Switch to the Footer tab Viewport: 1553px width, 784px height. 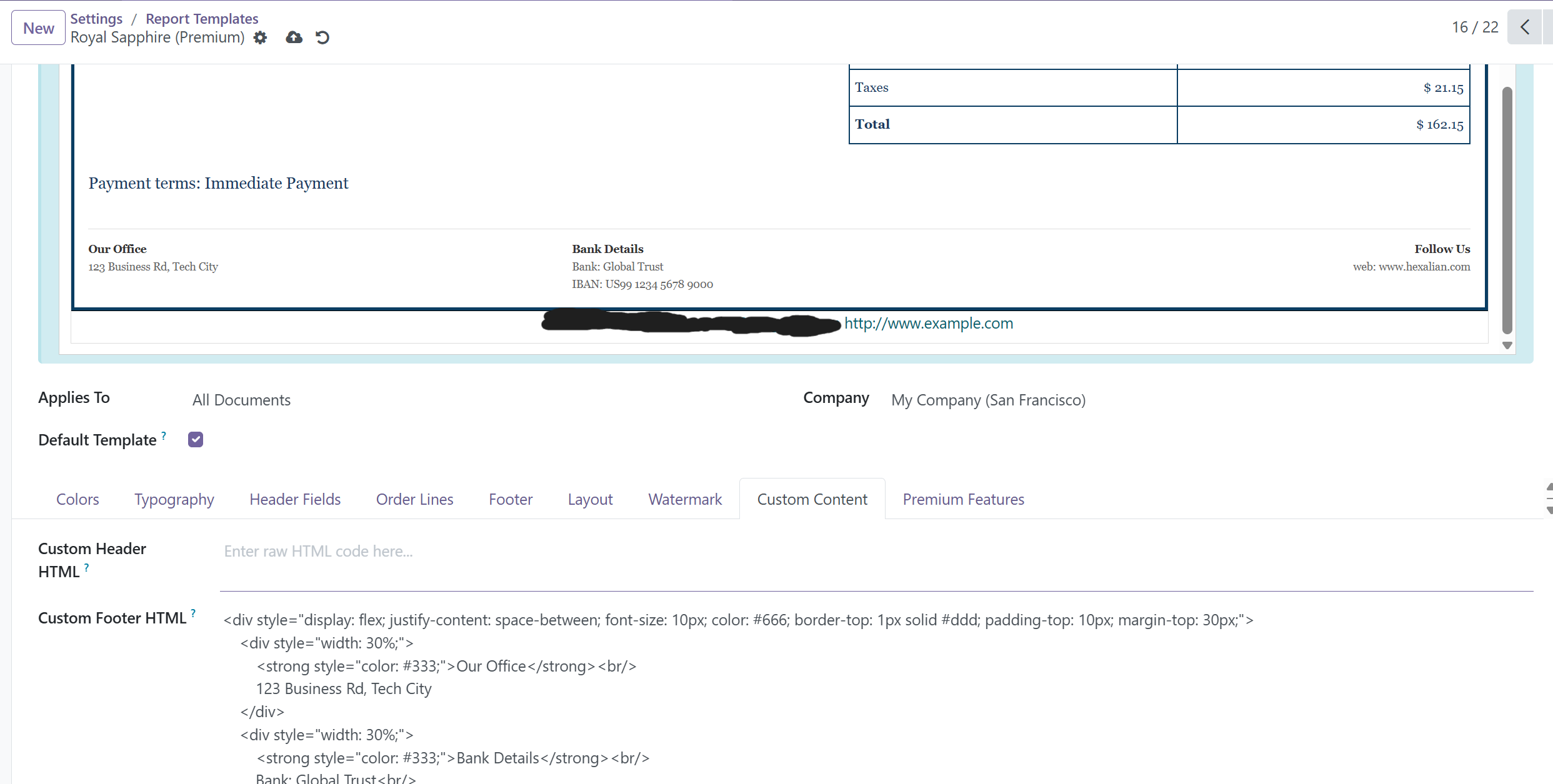tap(511, 499)
